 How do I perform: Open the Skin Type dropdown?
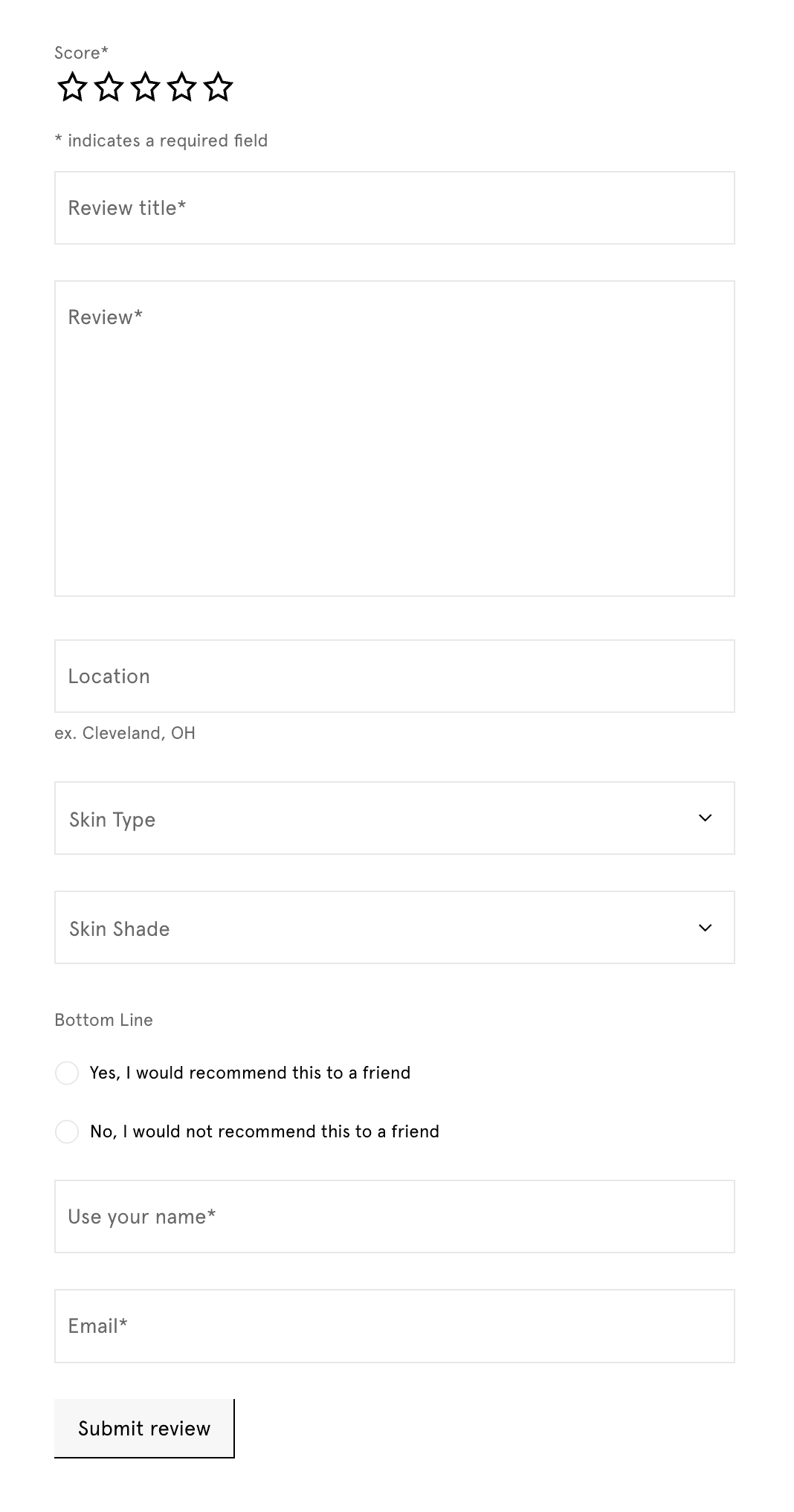point(394,818)
